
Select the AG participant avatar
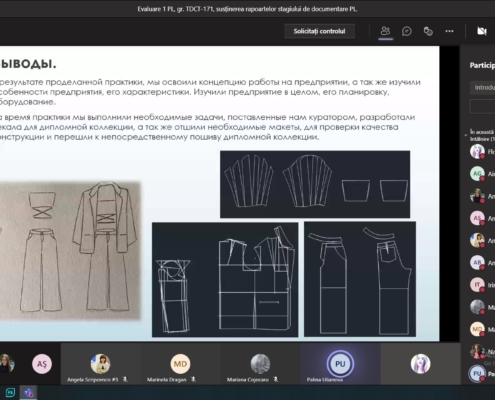point(477,174)
